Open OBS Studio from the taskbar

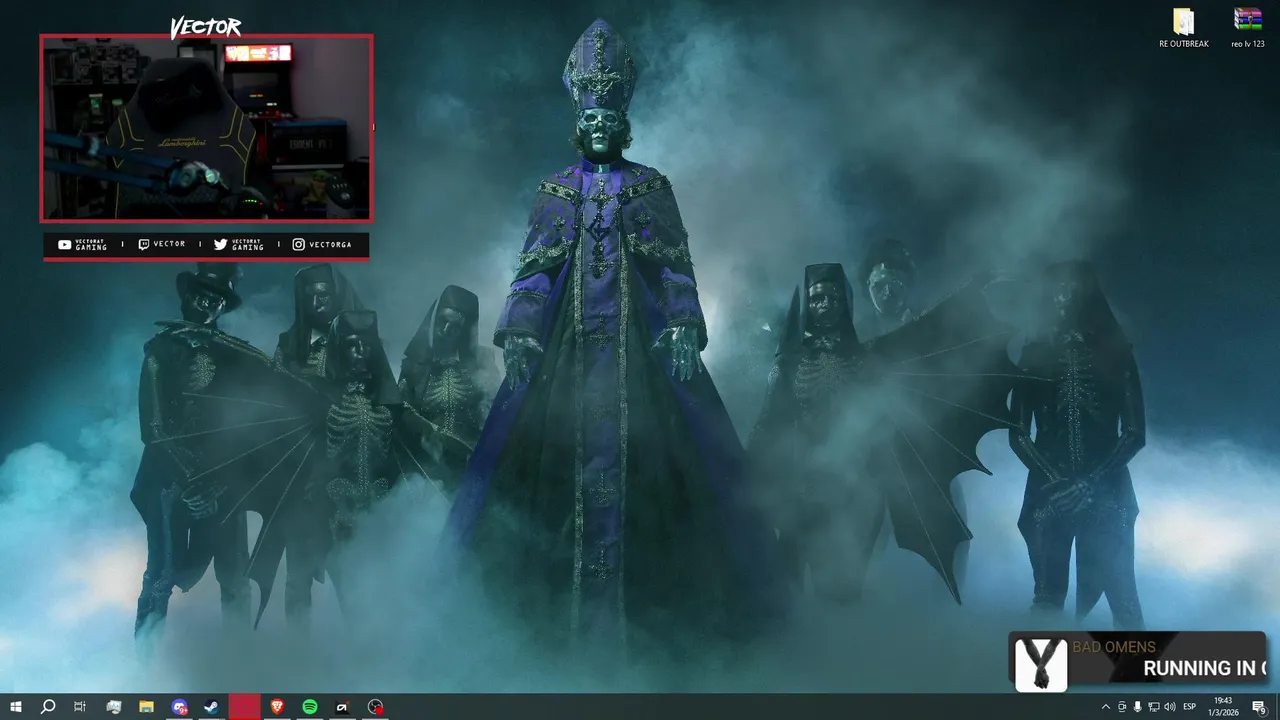375,707
